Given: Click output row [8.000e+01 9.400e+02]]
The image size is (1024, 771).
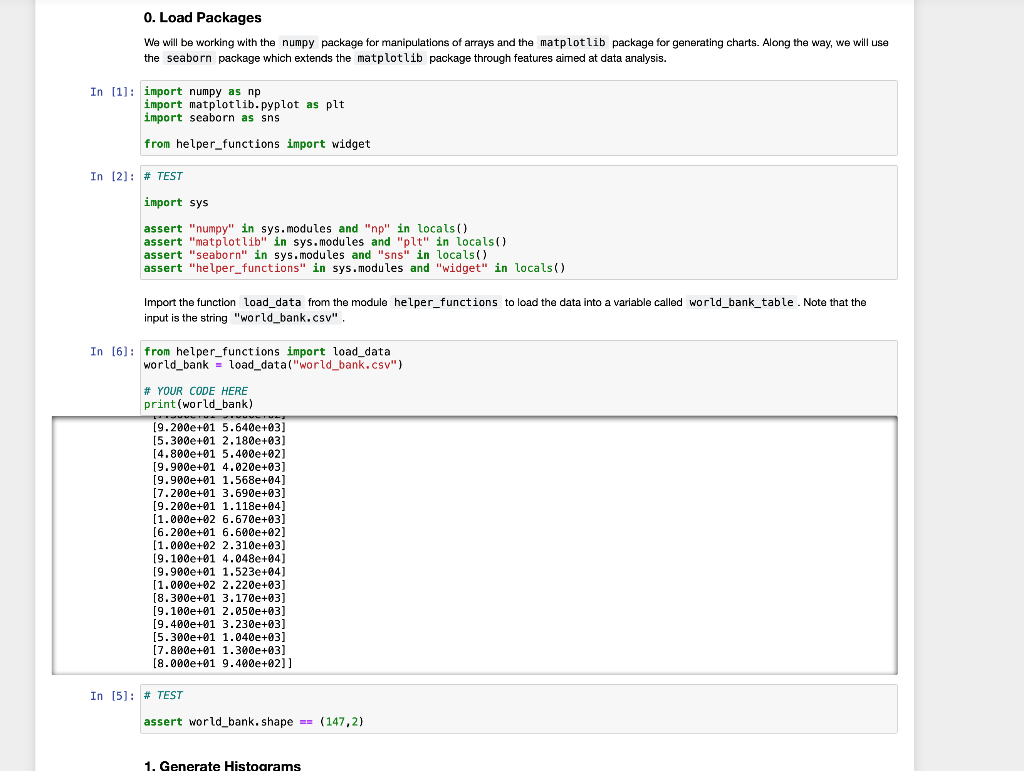Looking at the screenshot, I should (222, 663).
